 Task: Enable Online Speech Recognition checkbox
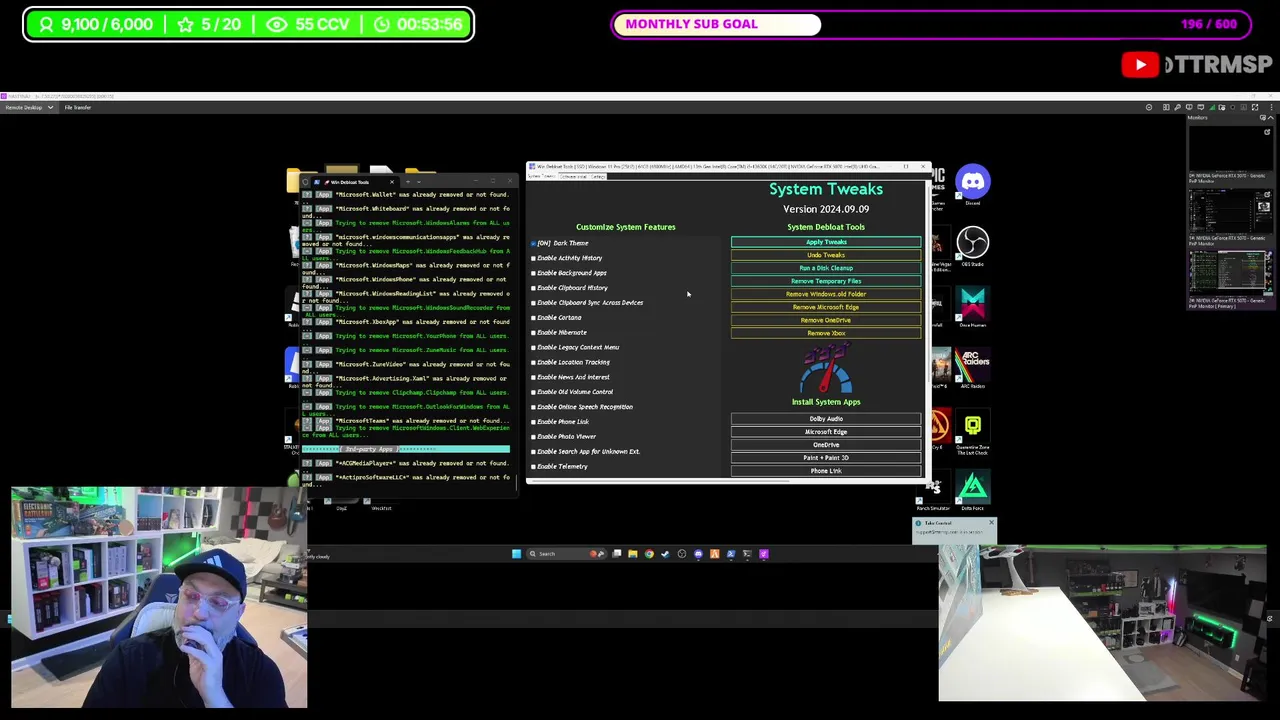pyautogui.click(x=533, y=407)
